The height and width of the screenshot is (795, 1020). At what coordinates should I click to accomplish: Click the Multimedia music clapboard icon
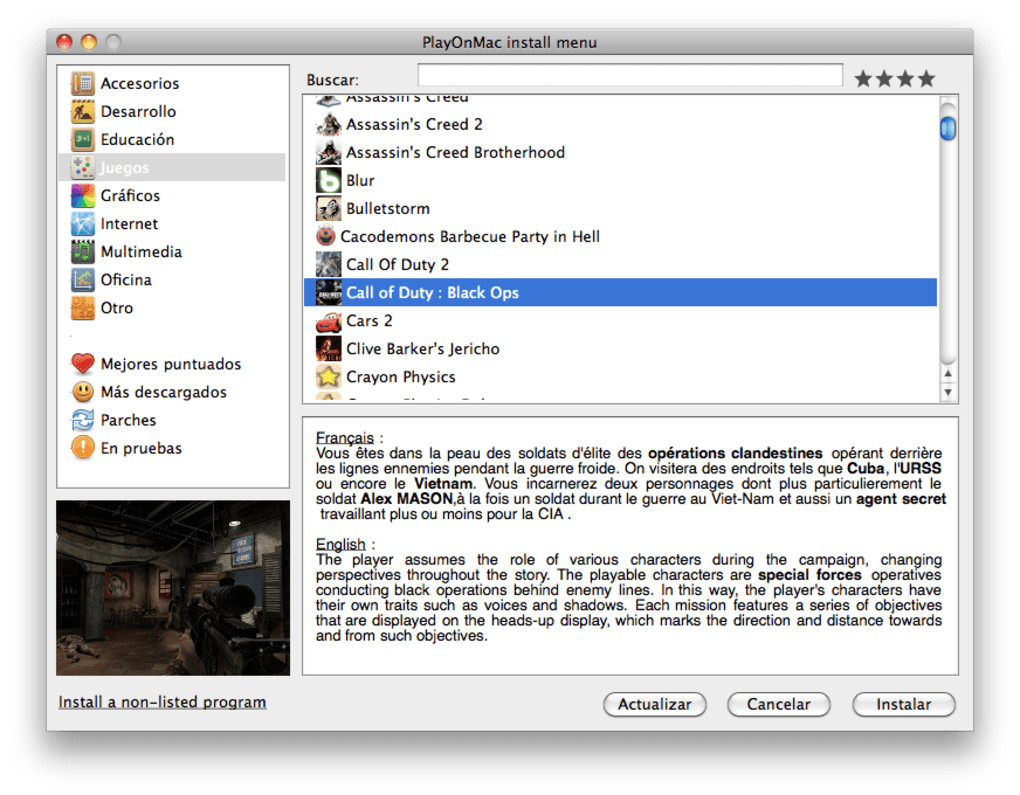coord(83,251)
